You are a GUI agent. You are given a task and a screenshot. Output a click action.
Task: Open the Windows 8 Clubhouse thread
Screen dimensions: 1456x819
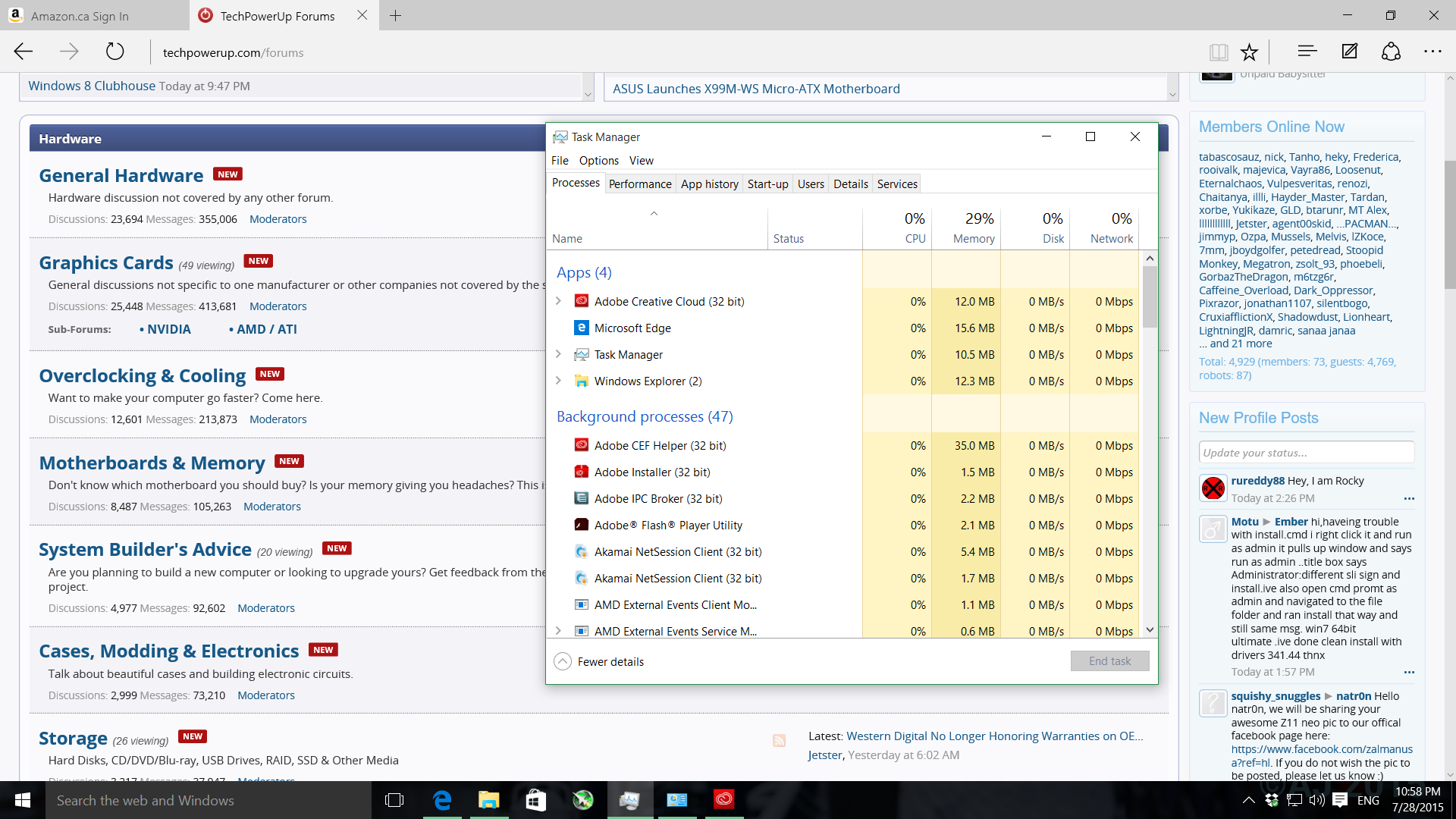click(x=92, y=86)
